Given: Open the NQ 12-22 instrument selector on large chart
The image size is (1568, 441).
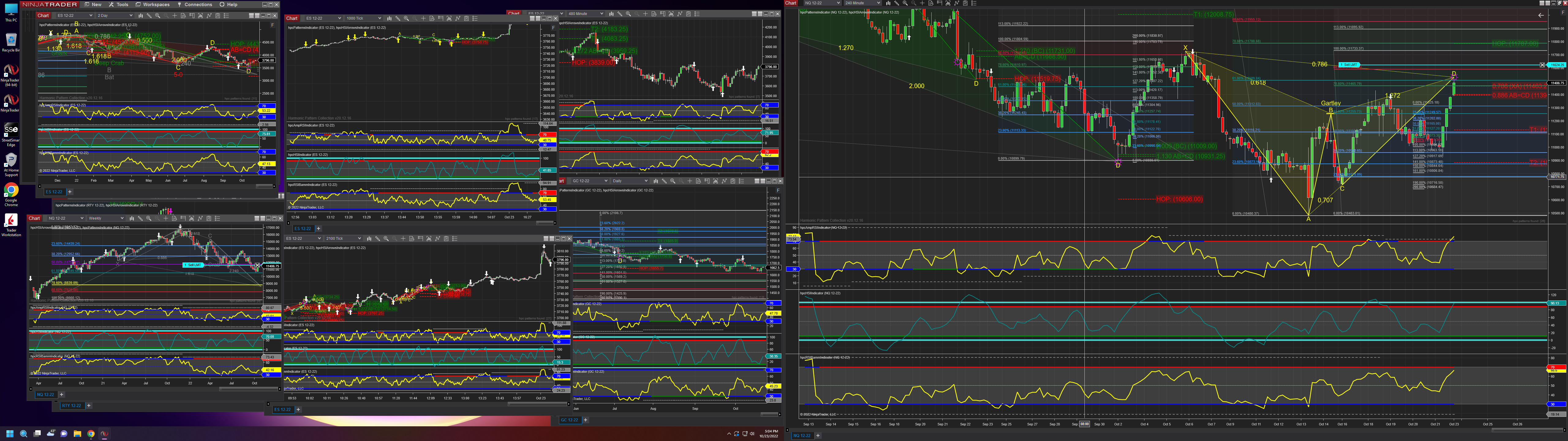Looking at the screenshot, I should click(x=823, y=3).
